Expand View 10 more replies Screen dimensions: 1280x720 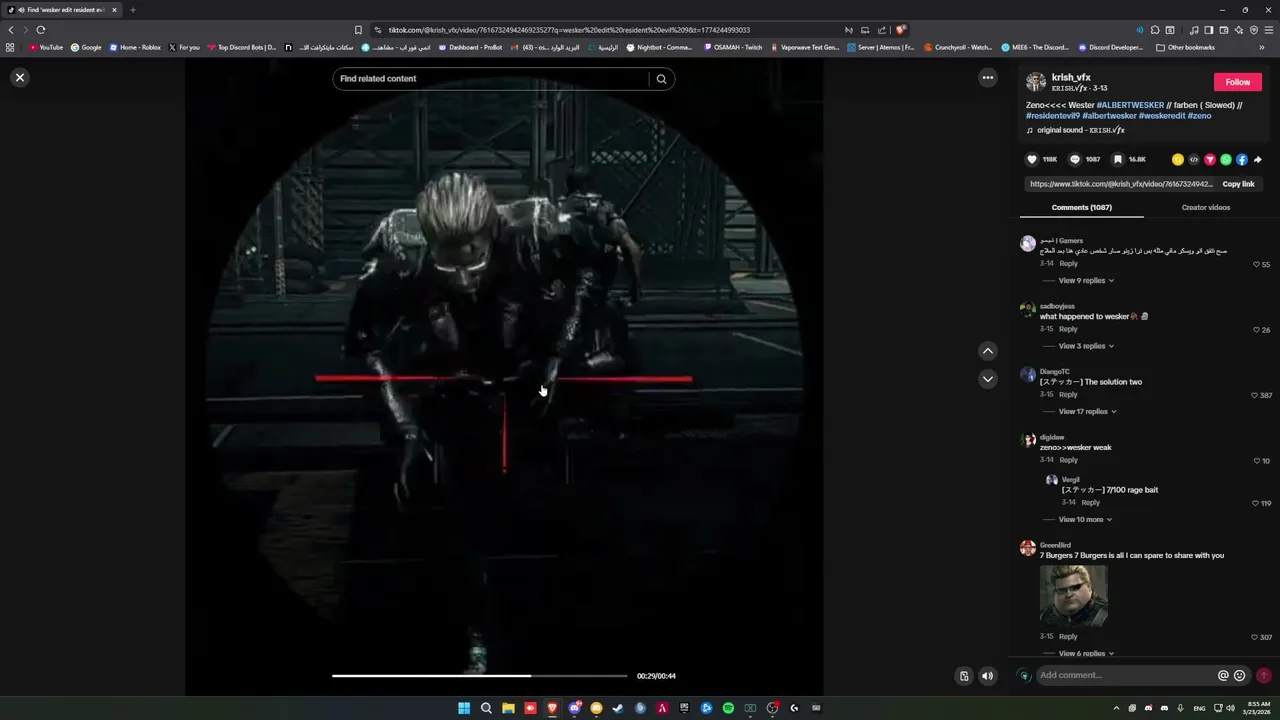[1085, 520]
